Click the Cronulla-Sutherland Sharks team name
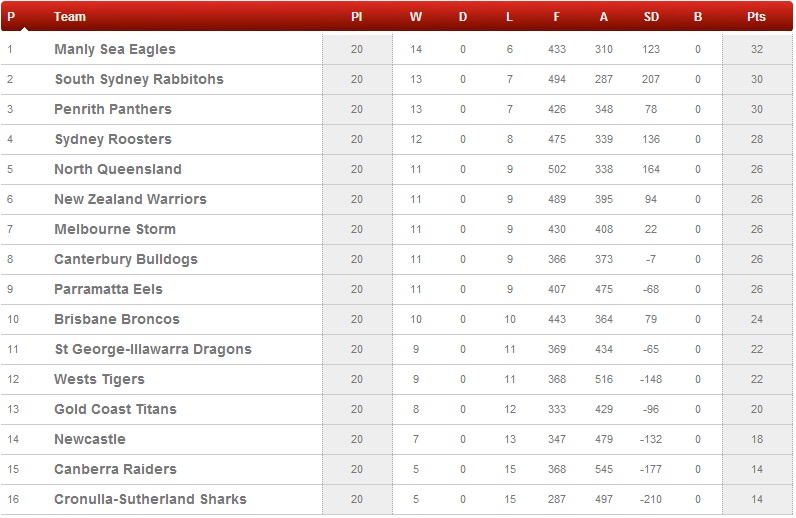 (150, 499)
